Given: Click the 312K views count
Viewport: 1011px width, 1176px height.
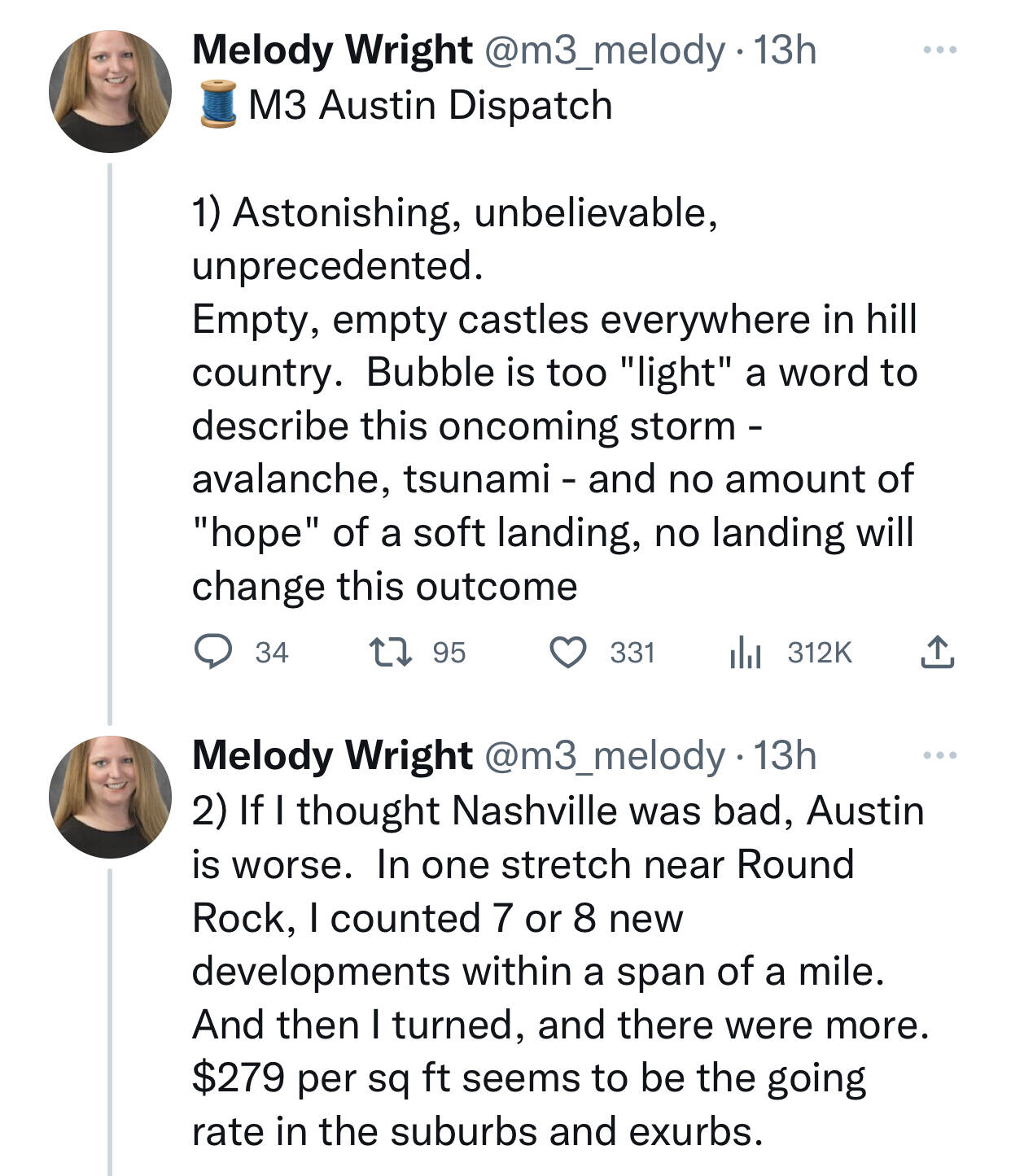Looking at the screenshot, I should [x=820, y=653].
